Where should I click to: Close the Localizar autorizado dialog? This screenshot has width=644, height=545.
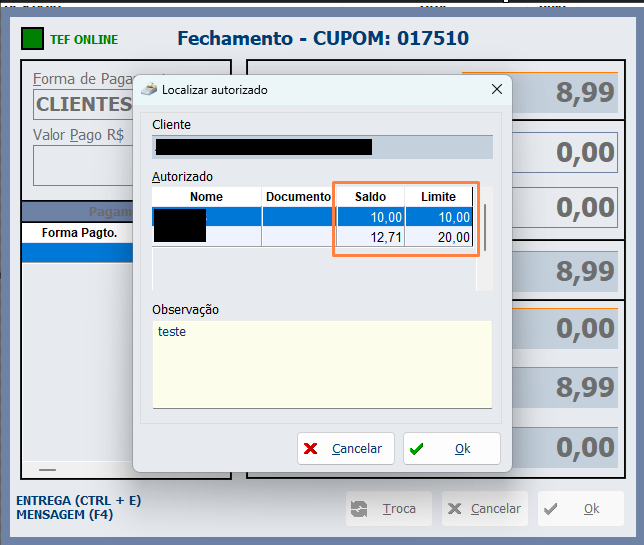click(x=496, y=89)
